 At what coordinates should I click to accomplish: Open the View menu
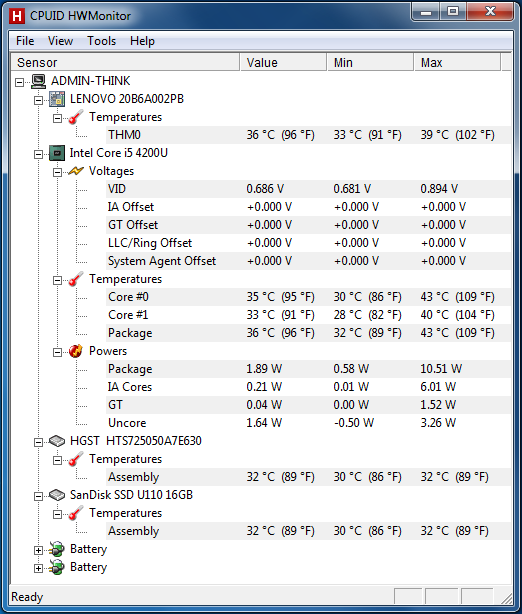click(x=60, y=41)
